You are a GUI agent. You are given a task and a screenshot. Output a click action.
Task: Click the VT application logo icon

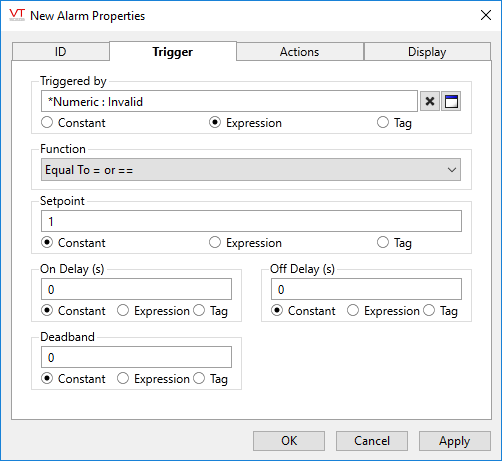point(17,15)
